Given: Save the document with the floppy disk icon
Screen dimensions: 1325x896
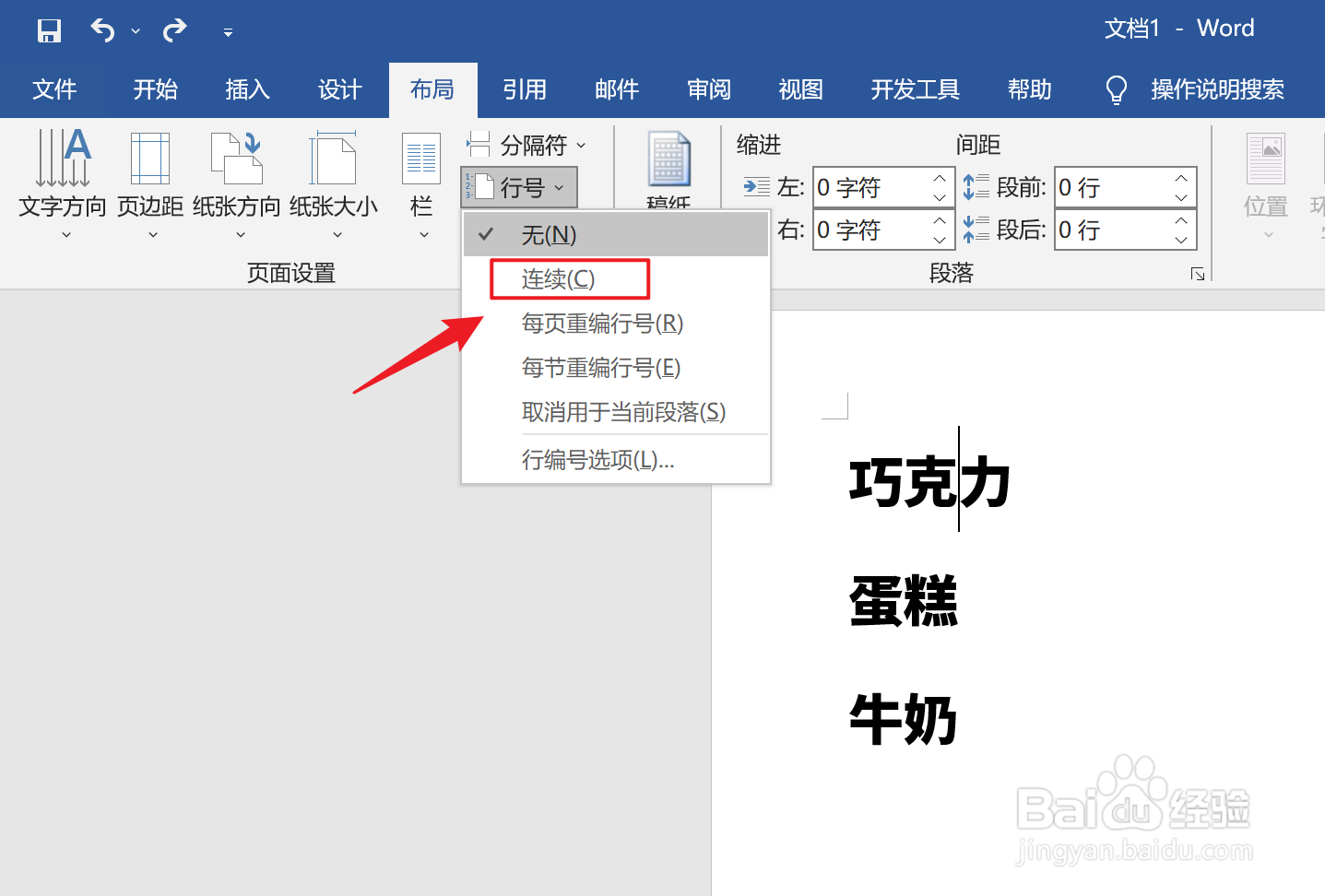Looking at the screenshot, I should click(x=49, y=30).
